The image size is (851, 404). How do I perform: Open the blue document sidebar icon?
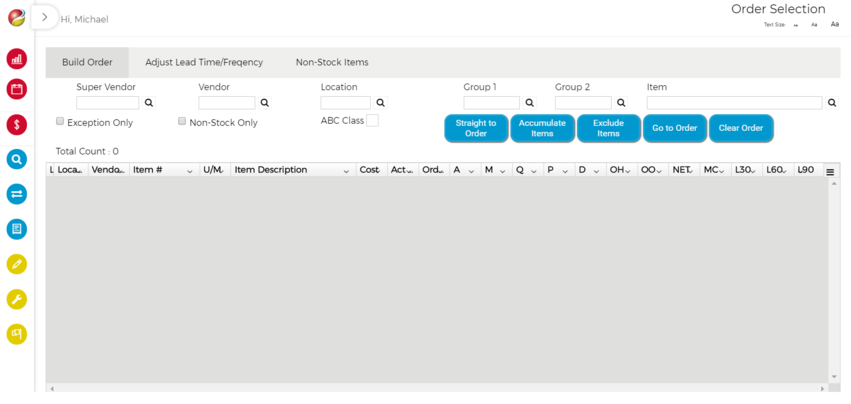(17, 229)
